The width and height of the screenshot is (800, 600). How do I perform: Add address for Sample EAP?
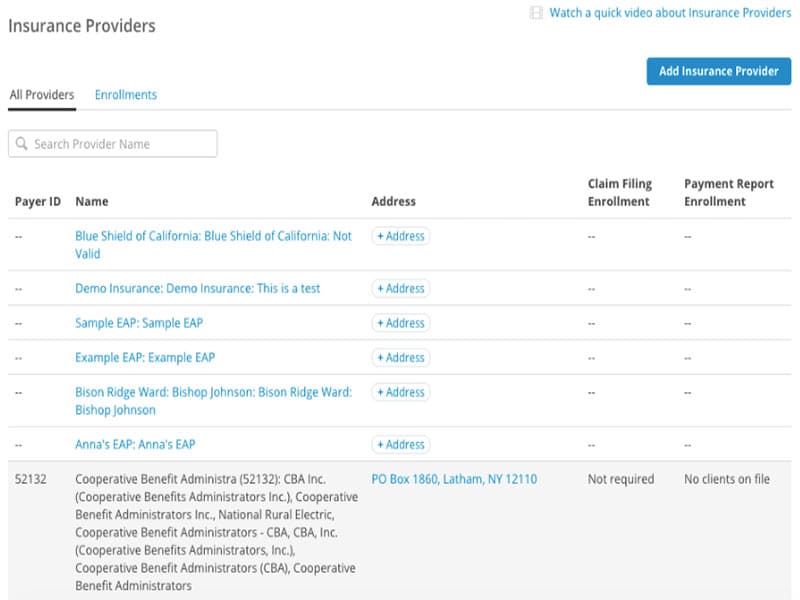[x=400, y=323]
